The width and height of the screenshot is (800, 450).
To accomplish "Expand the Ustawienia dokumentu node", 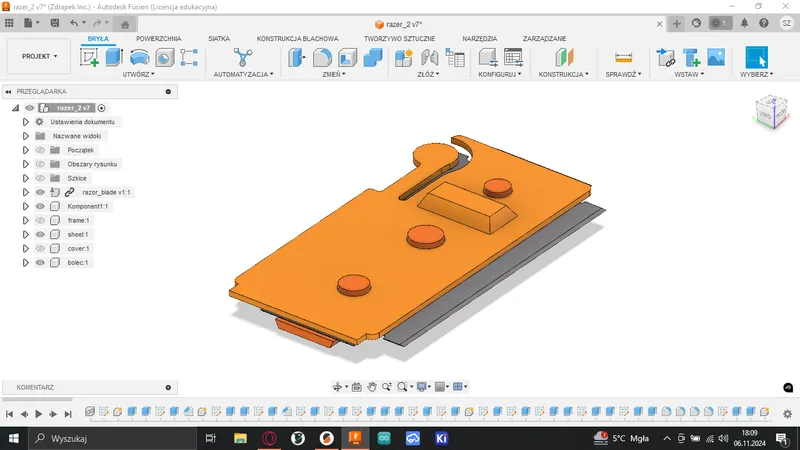I will pos(26,122).
